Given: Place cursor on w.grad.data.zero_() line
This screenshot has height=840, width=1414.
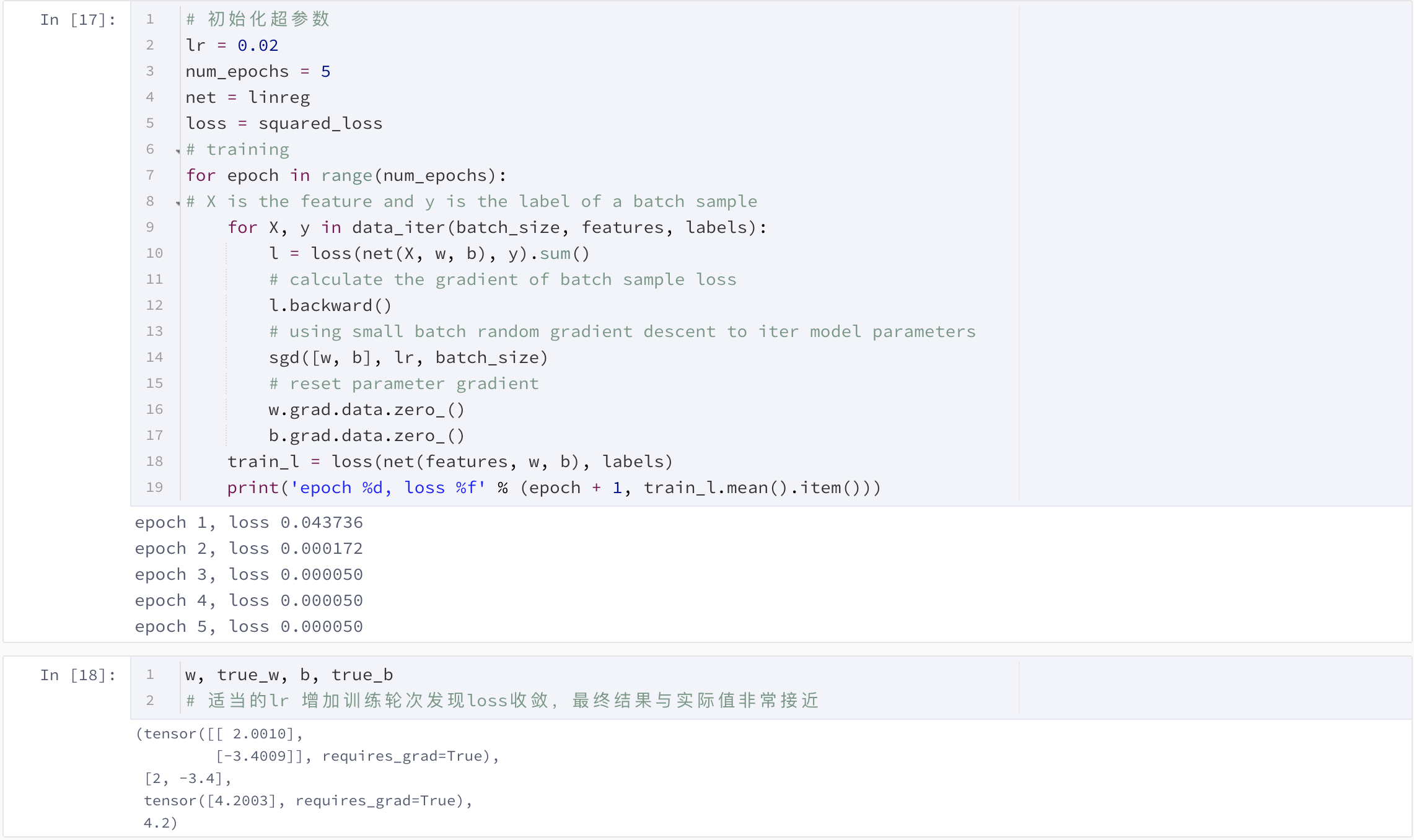Looking at the screenshot, I should point(366,410).
